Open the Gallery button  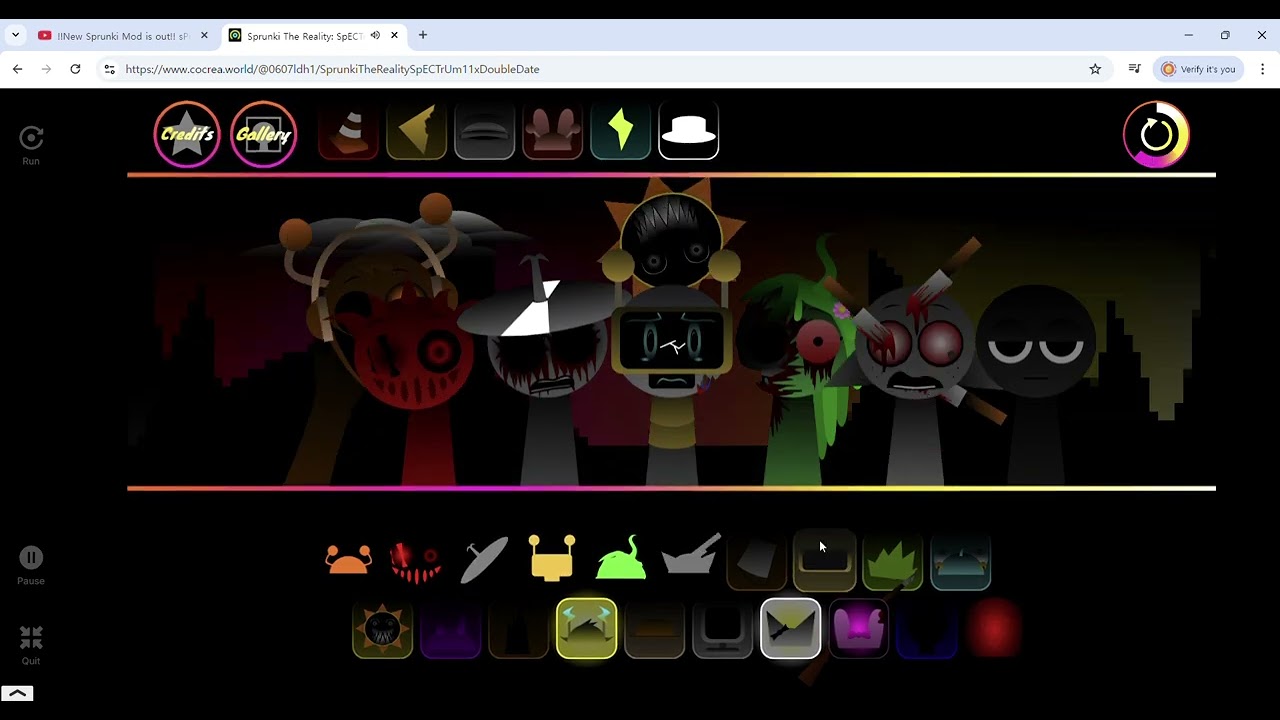click(x=263, y=133)
